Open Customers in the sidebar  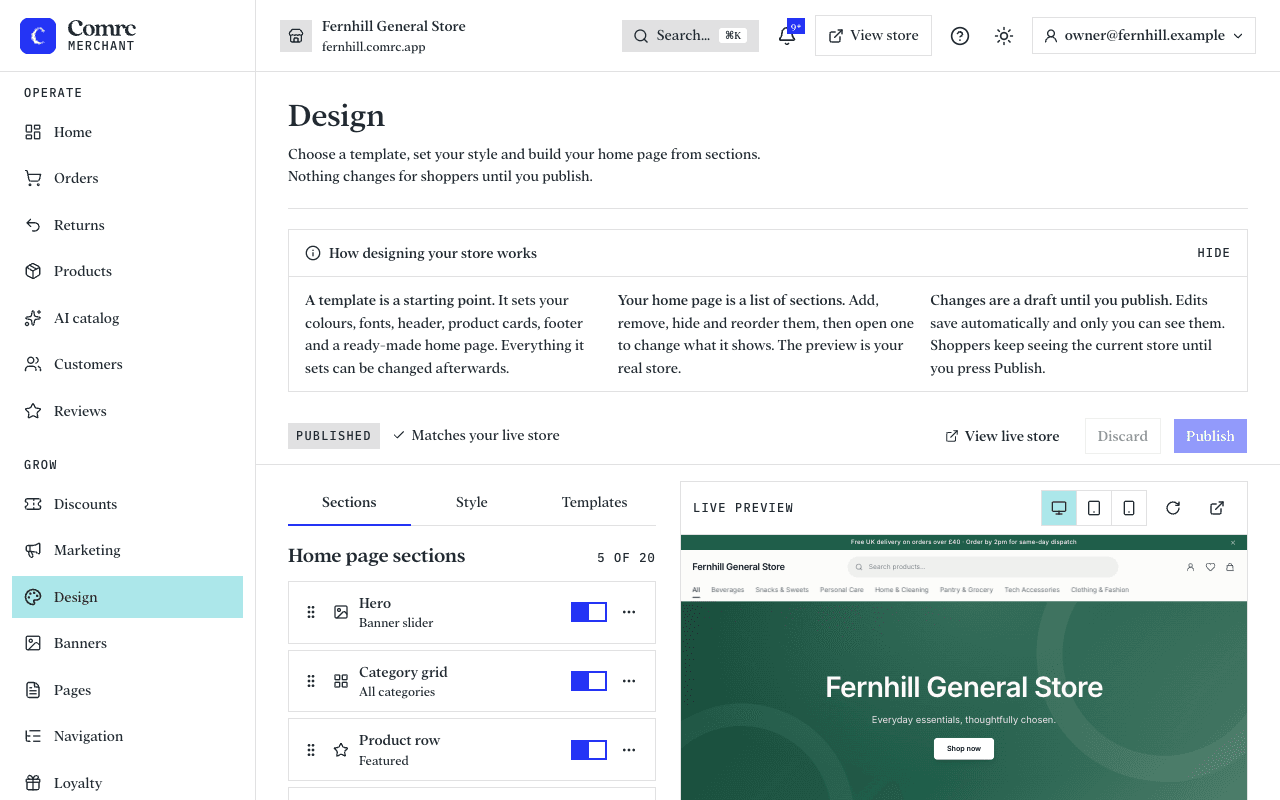tap(128, 364)
